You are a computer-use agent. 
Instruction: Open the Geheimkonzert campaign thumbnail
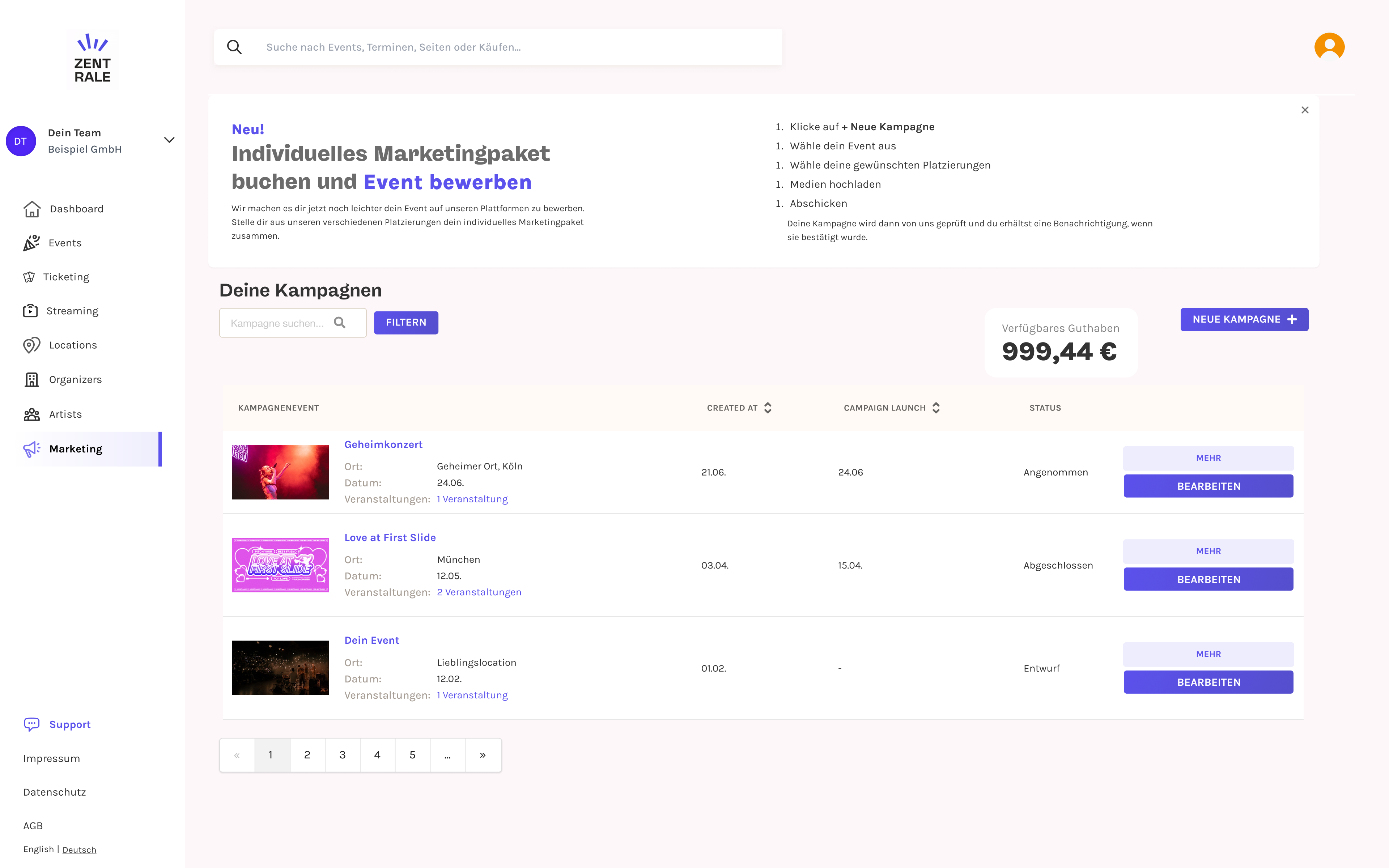pos(281,472)
